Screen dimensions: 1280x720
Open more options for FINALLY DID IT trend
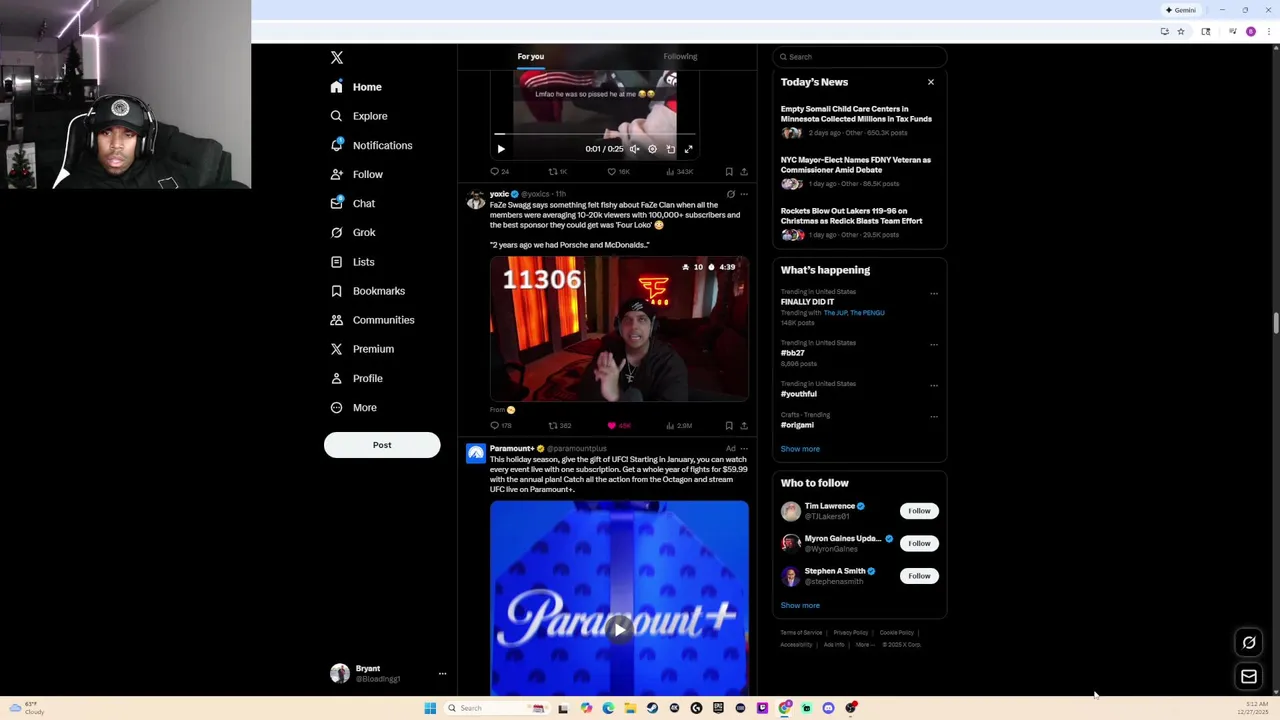(934, 294)
